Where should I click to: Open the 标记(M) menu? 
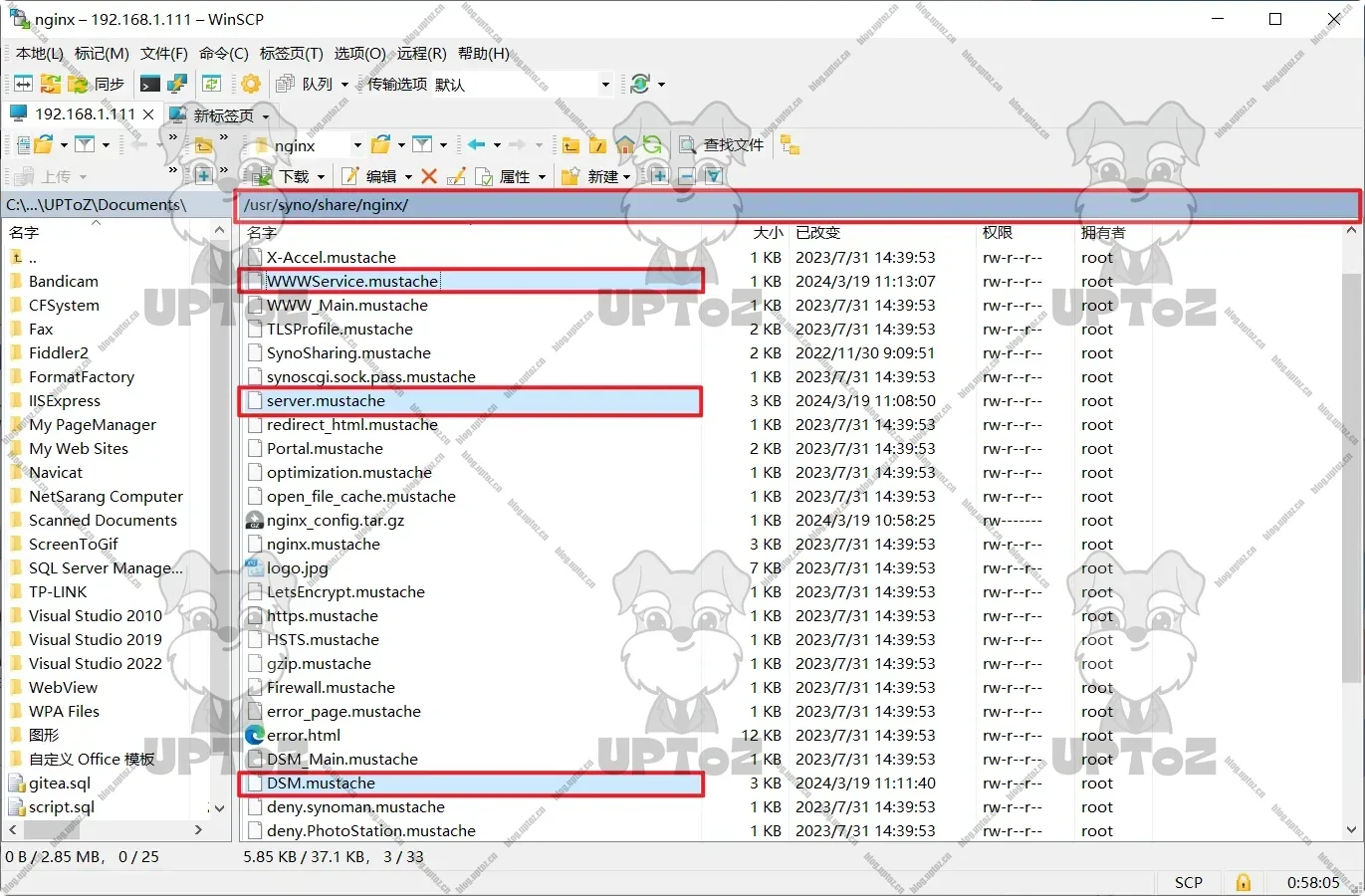pyautogui.click(x=102, y=54)
